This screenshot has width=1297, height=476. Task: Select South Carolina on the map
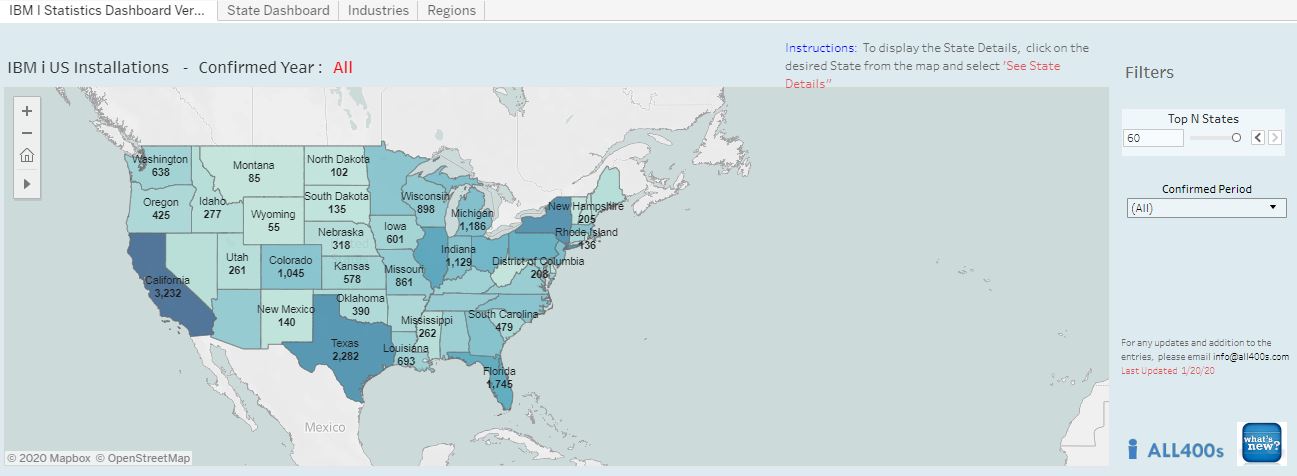pos(504,320)
